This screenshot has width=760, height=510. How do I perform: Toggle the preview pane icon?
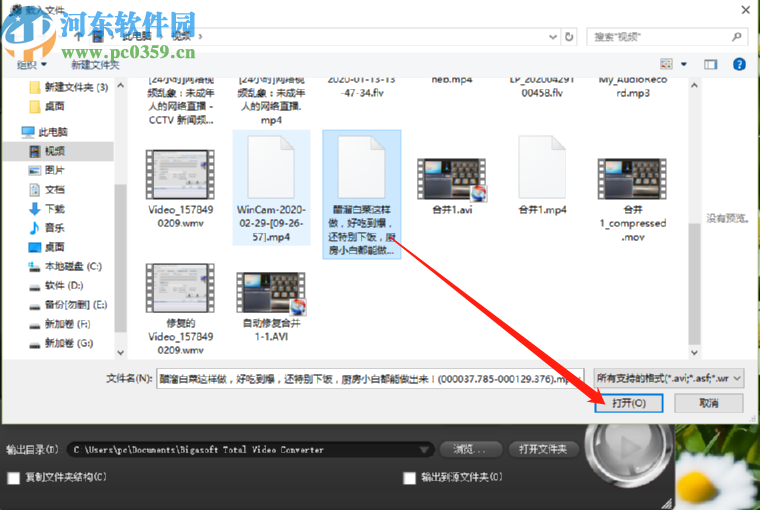[711, 64]
